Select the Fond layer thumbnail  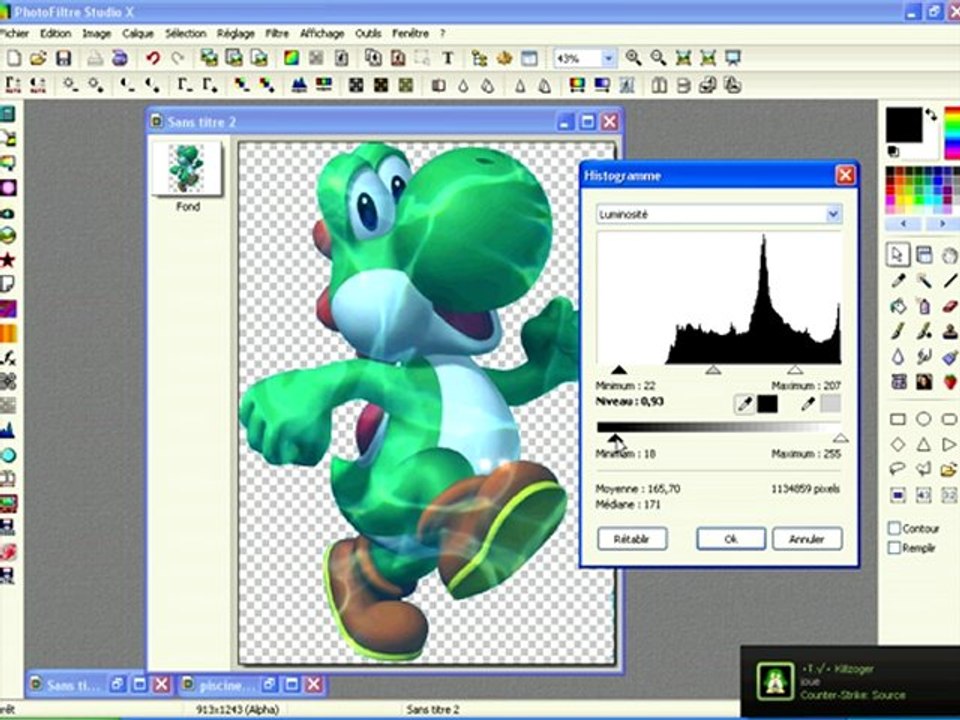tap(187, 168)
